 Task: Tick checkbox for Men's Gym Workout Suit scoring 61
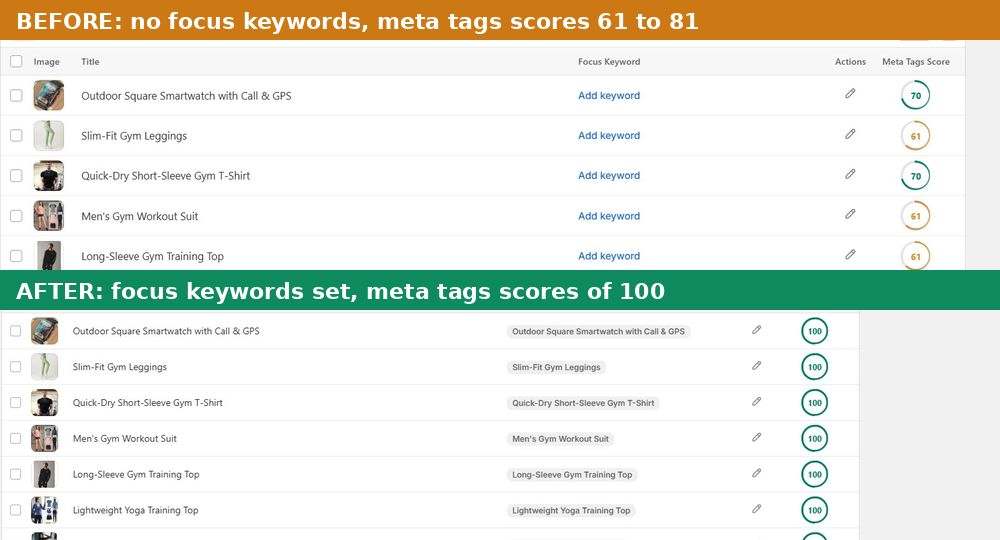[x=16, y=215]
